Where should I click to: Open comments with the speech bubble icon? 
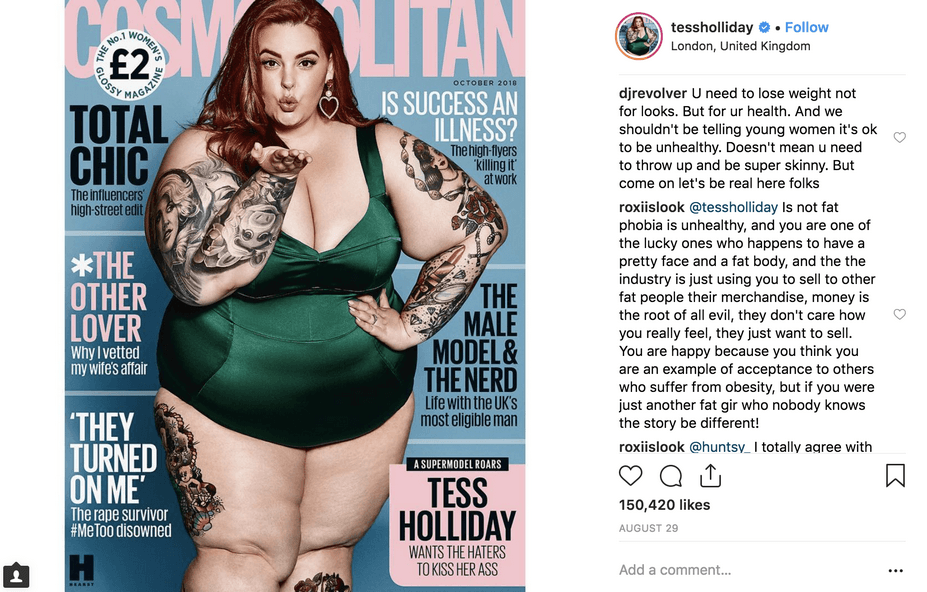[670, 475]
